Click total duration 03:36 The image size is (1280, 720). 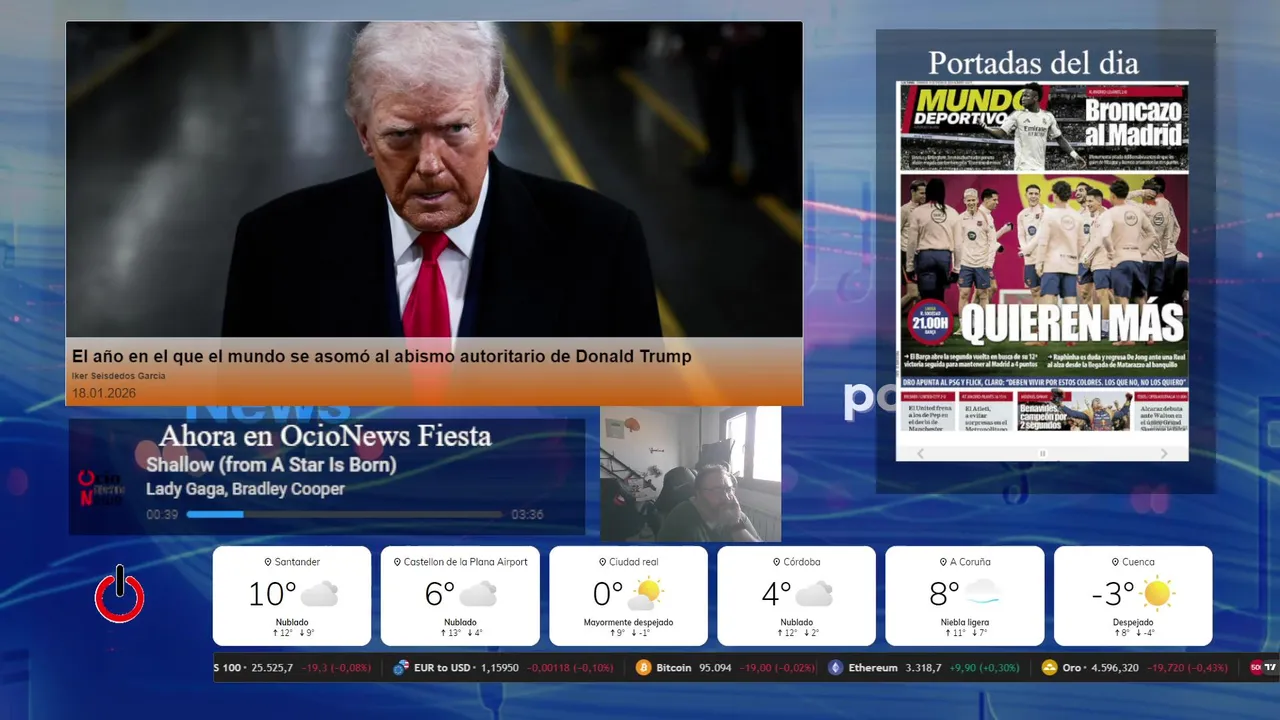click(x=527, y=515)
